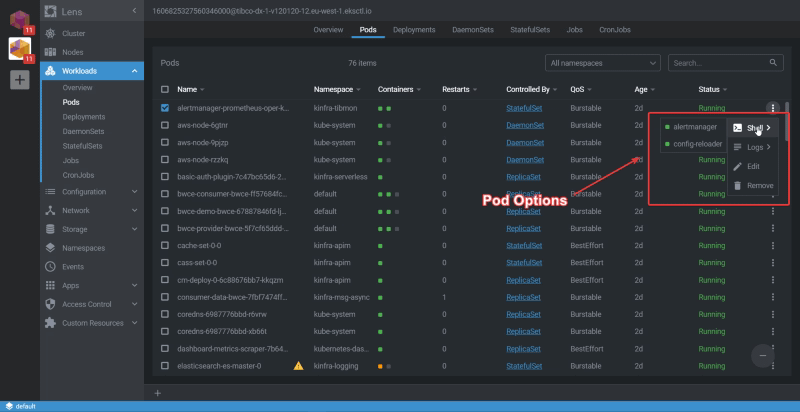Viewport: 800px width, 412px height.
Task: Expand the Configuration sidebar section
Action: [135, 192]
